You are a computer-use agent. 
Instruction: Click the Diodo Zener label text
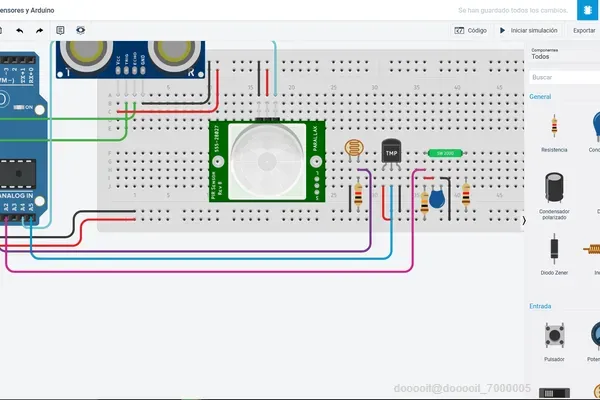click(x=554, y=273)
